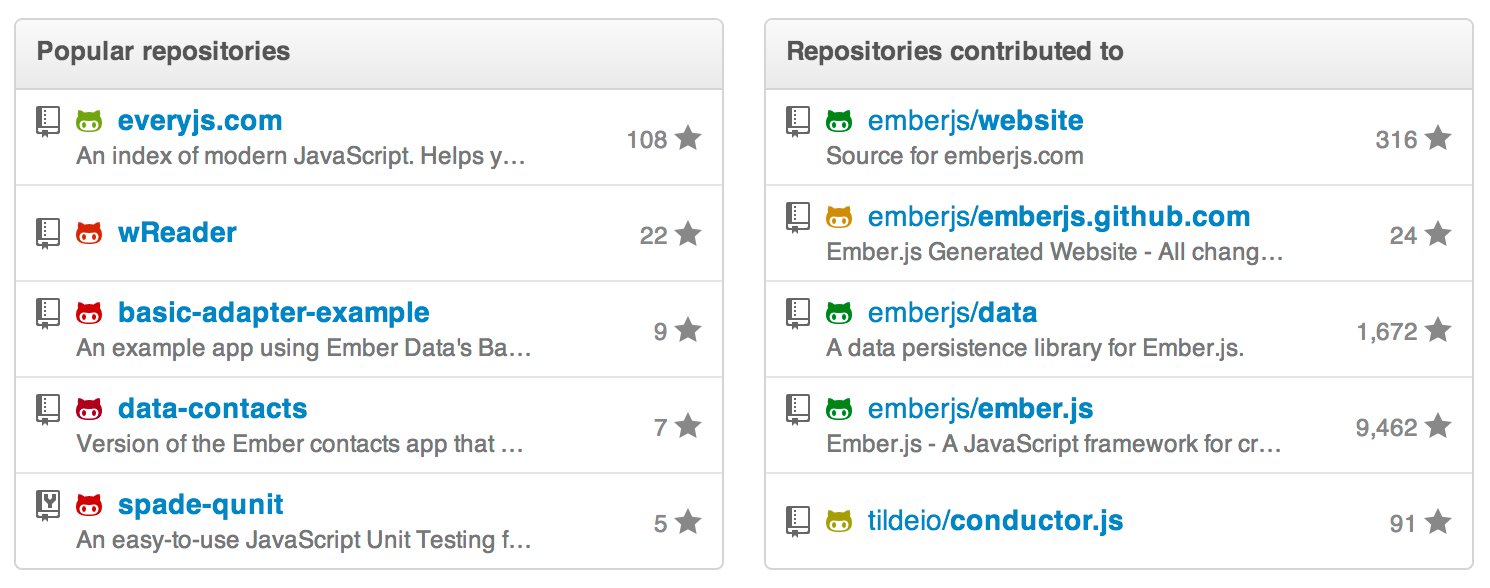The image size is (1490, 588).
Task: Click the 316 star count on emberjs/website
Action: [1396, 139]
